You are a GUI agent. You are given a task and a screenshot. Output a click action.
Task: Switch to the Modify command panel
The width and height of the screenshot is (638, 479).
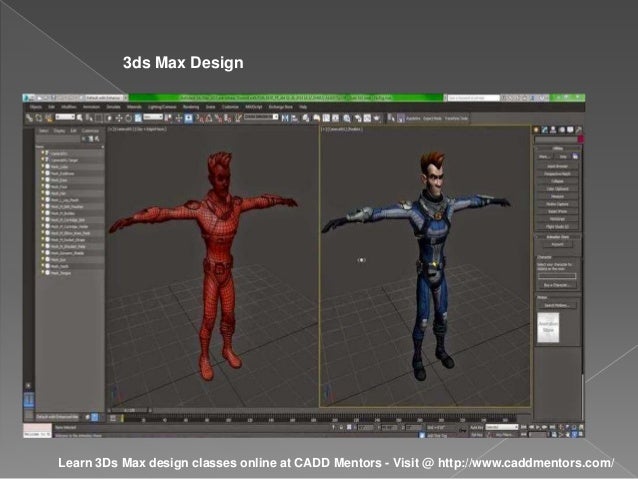[544, 130]
